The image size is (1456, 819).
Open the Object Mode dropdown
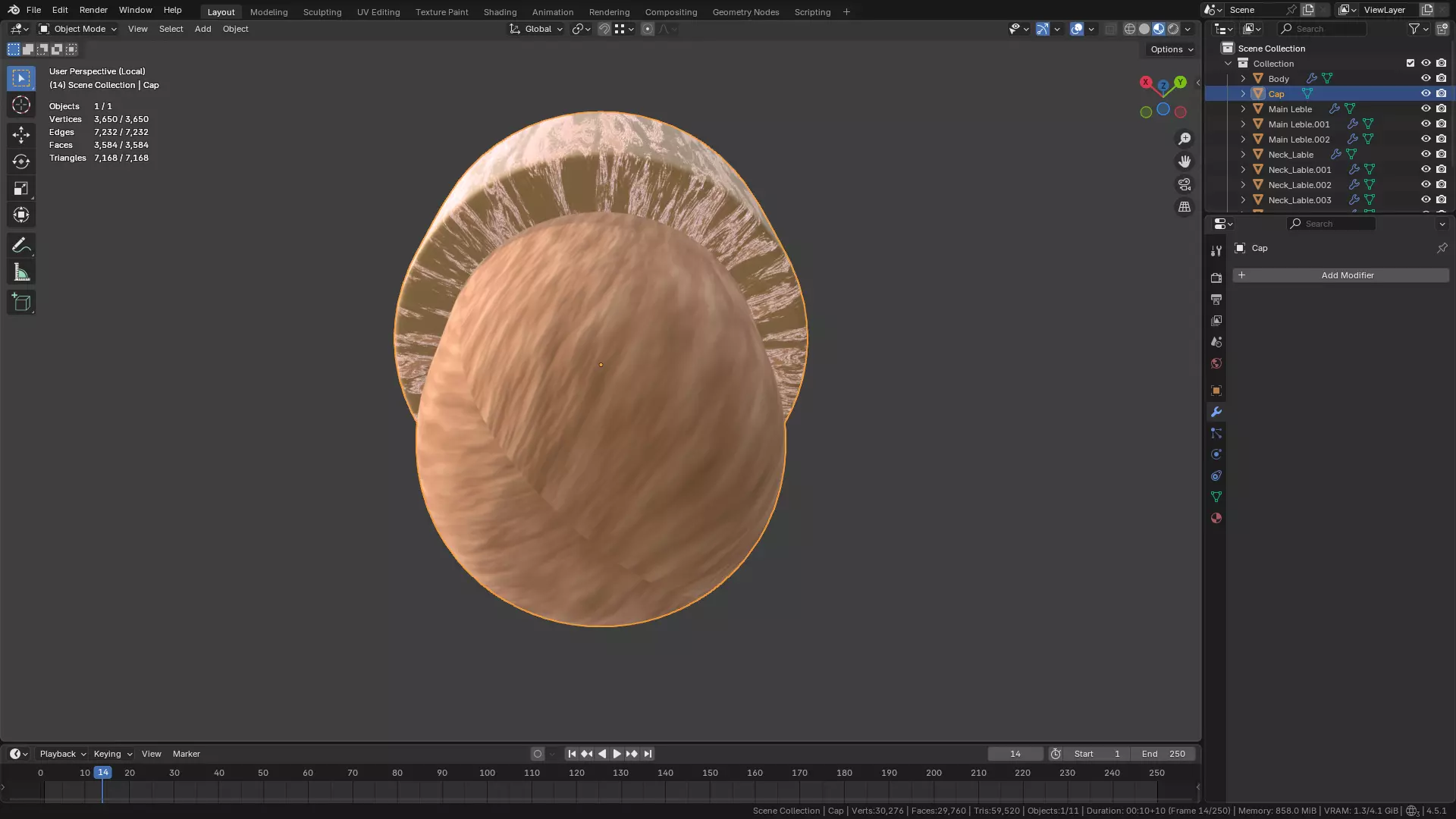click(x=78, y=29)
